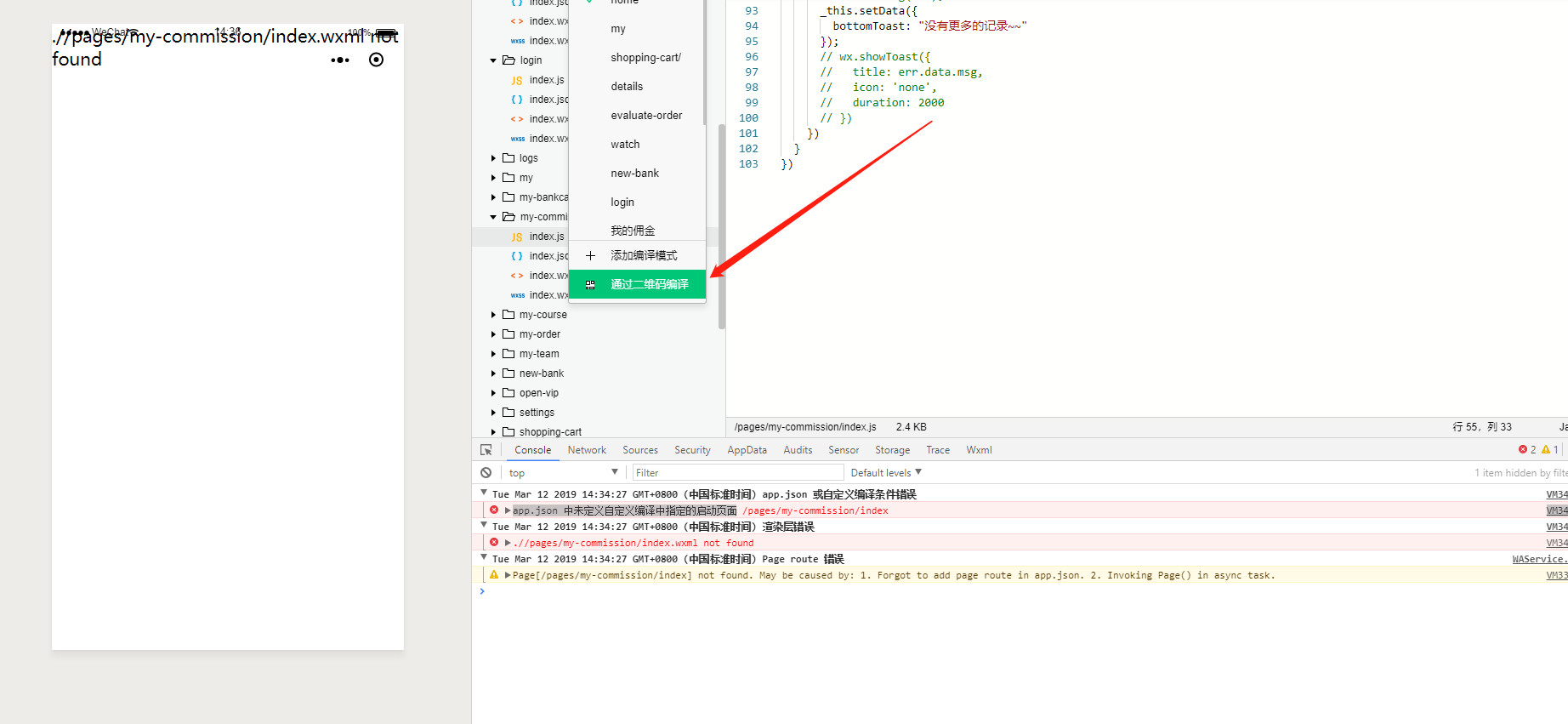Click the red error count icon
This screenshot has width=1568, height=724.
tap(1522, 450)
